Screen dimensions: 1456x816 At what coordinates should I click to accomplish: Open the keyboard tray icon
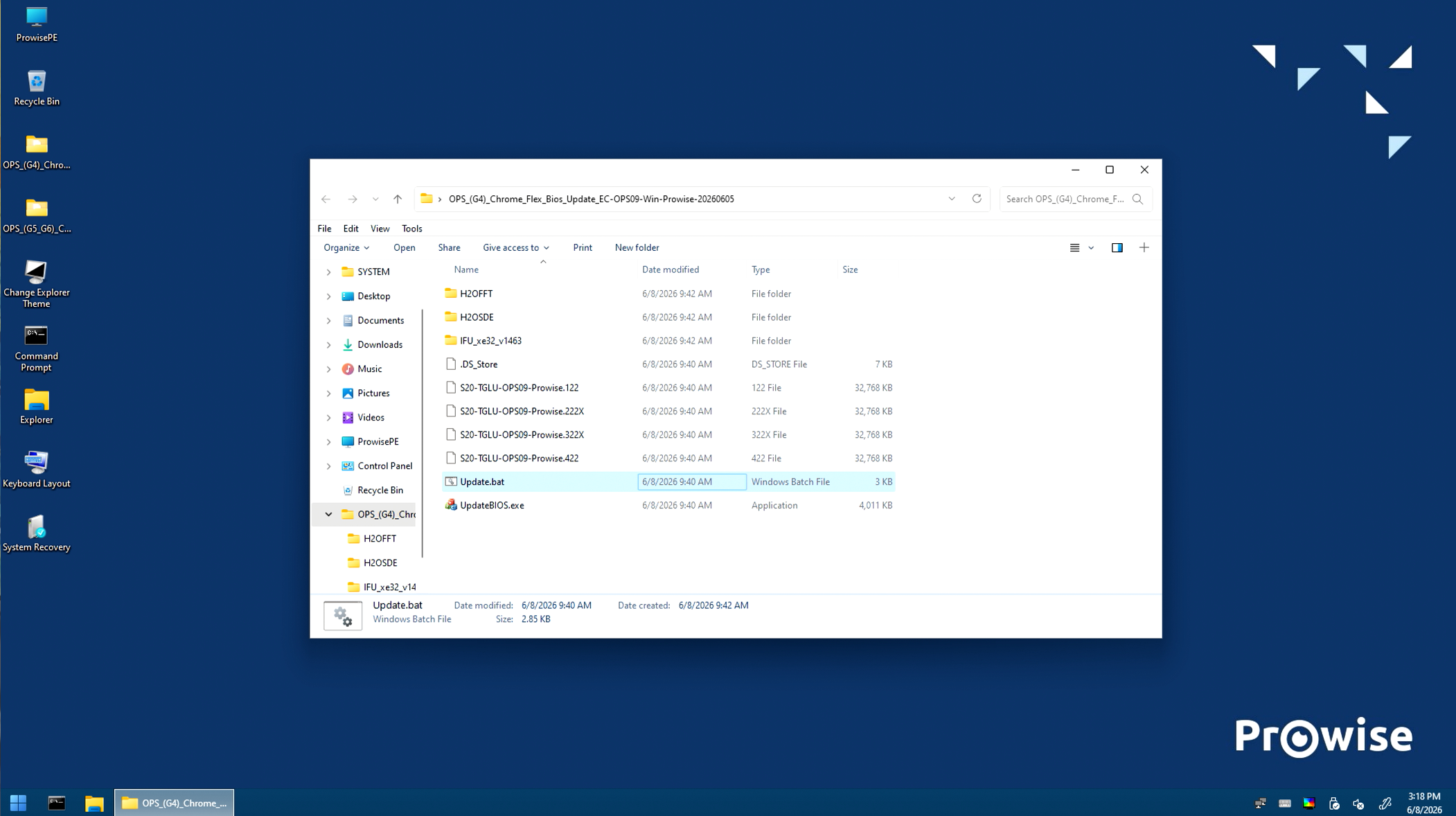pyautogui.click(x=1284, y=804)
